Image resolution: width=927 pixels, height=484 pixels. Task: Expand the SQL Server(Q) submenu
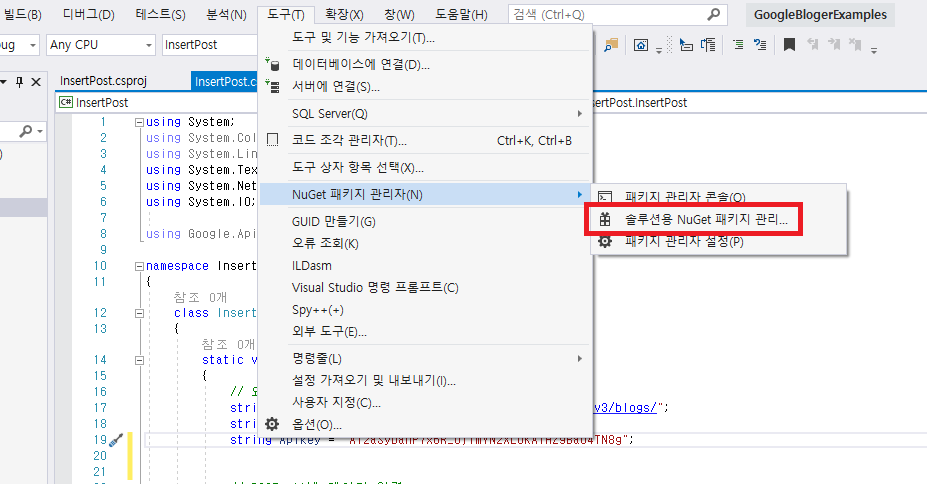pyautogui.click(x=426, y=113)
